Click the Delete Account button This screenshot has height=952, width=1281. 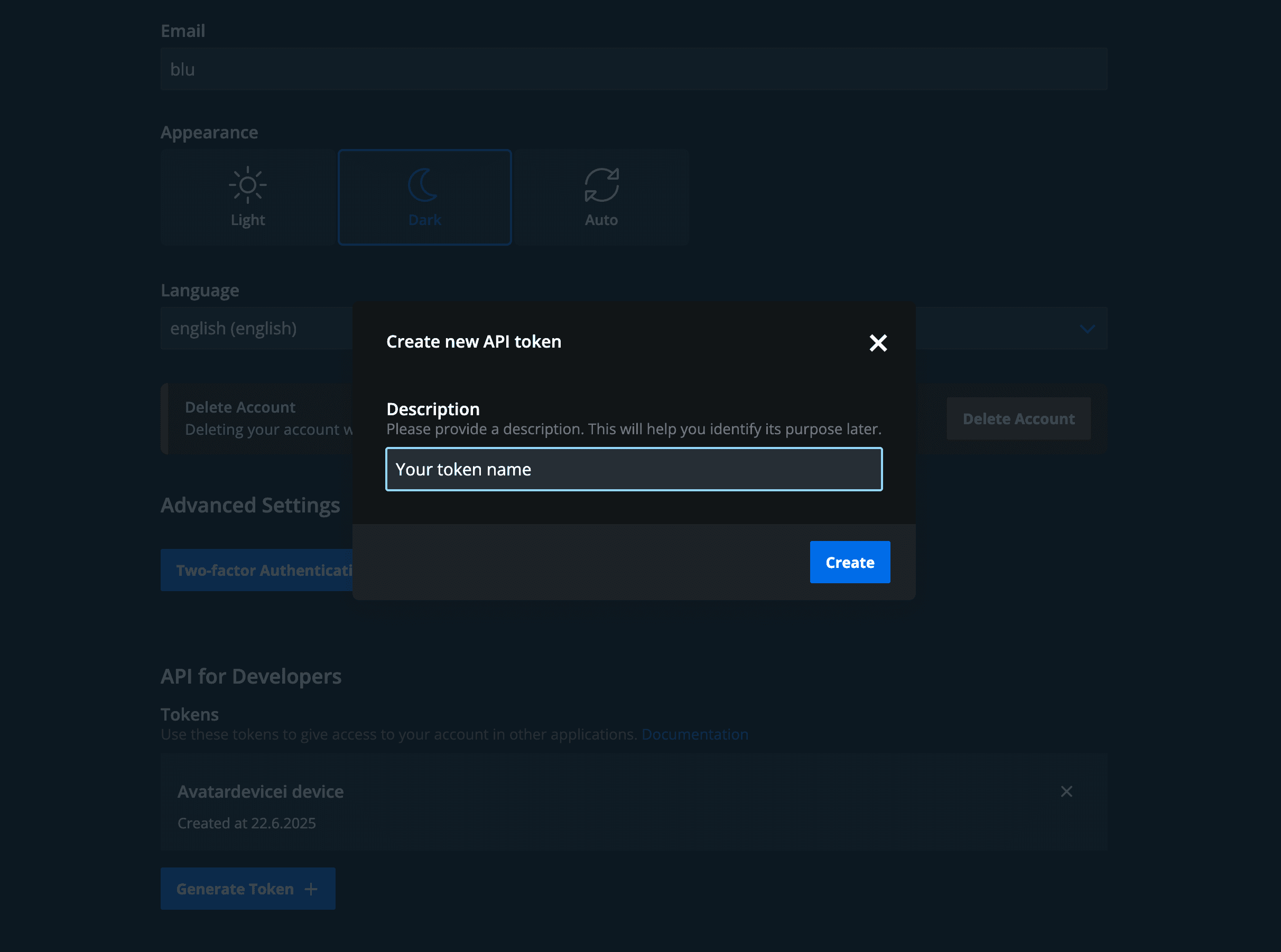[1018, 419]
